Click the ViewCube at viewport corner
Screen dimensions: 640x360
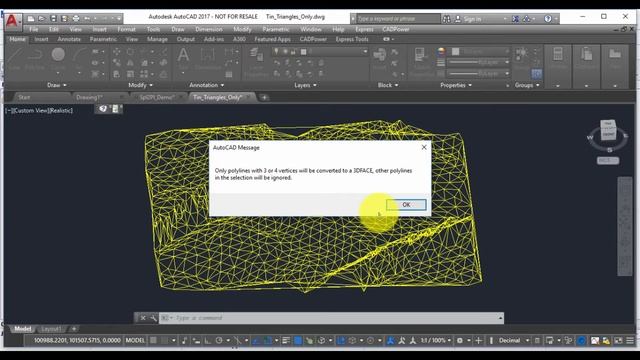point(608,131)
